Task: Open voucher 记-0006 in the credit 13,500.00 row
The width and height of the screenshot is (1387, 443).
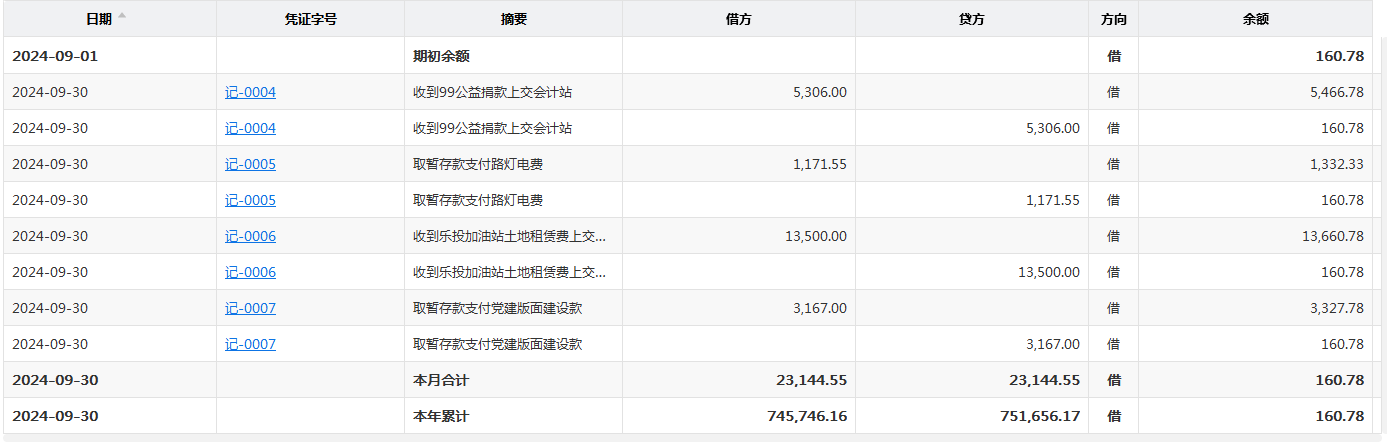Action: pos(250,272)
